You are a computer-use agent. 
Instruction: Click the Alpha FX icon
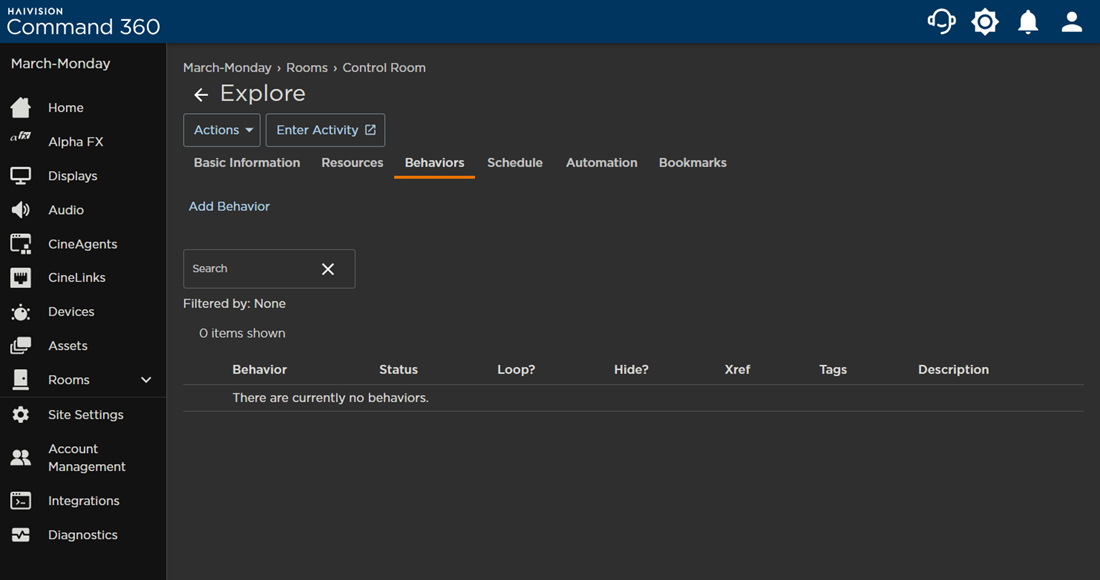click(x=20, y=137)
